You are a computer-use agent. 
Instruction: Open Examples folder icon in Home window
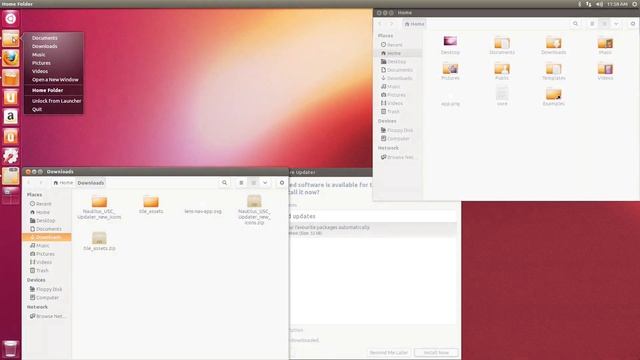coord(553,97)
